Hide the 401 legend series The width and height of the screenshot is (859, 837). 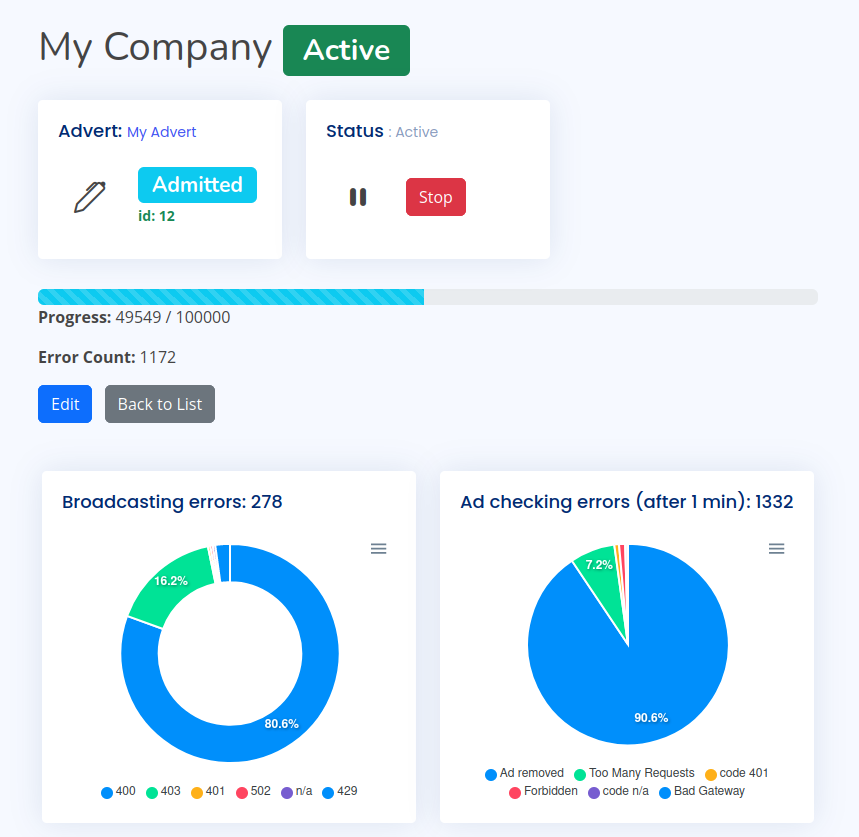pos(208,792)
